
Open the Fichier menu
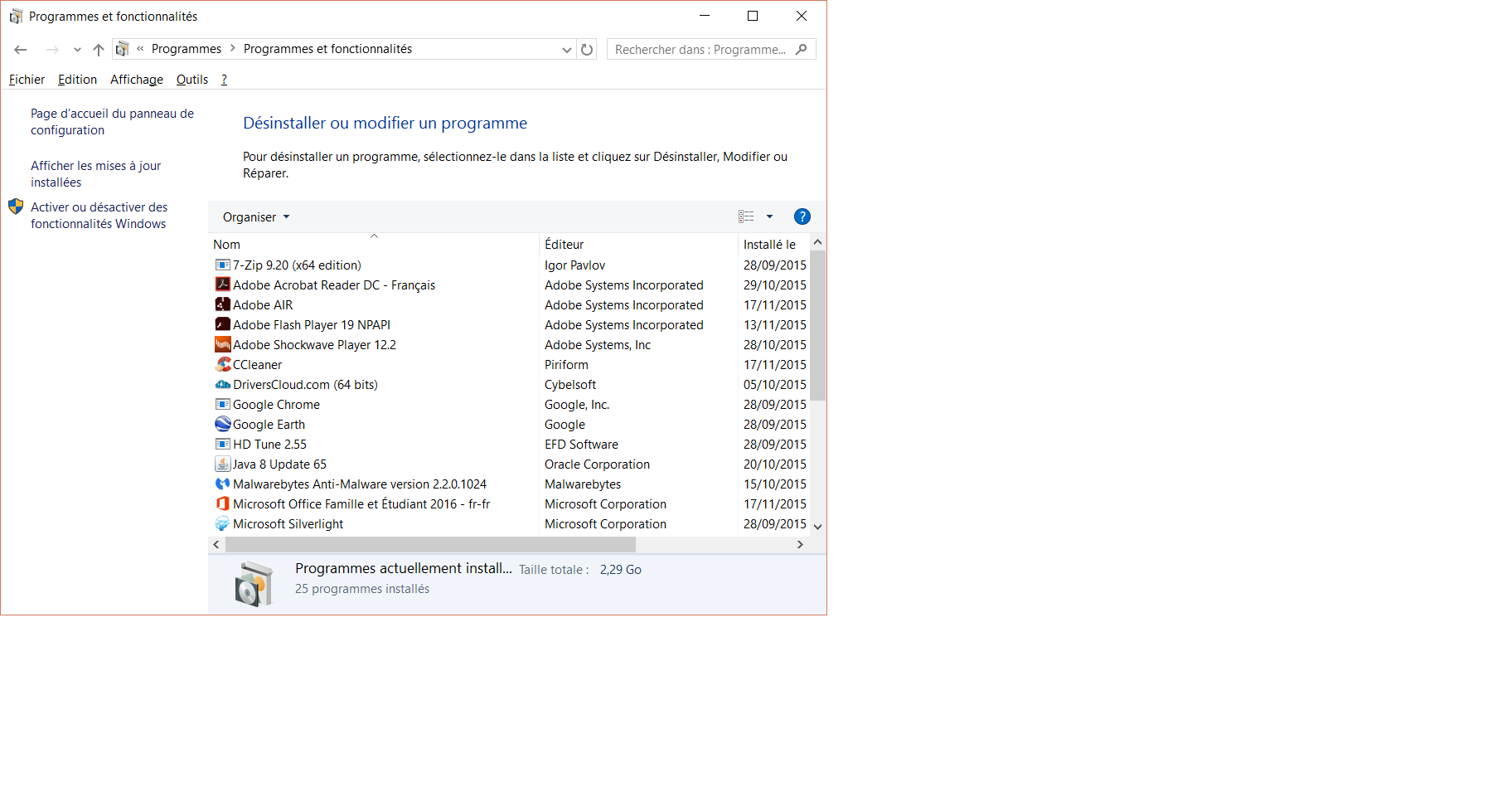[x=27, y=80]
